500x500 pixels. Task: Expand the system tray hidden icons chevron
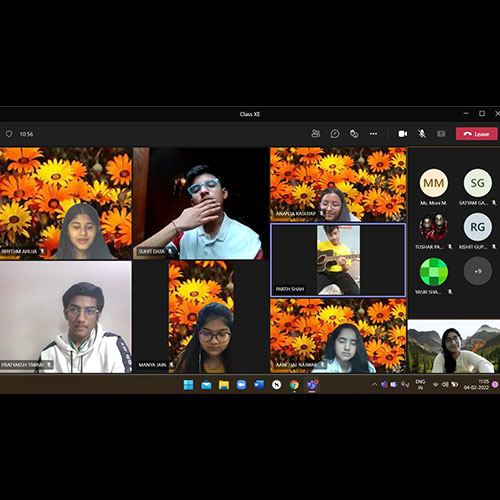tap(374, 385)
